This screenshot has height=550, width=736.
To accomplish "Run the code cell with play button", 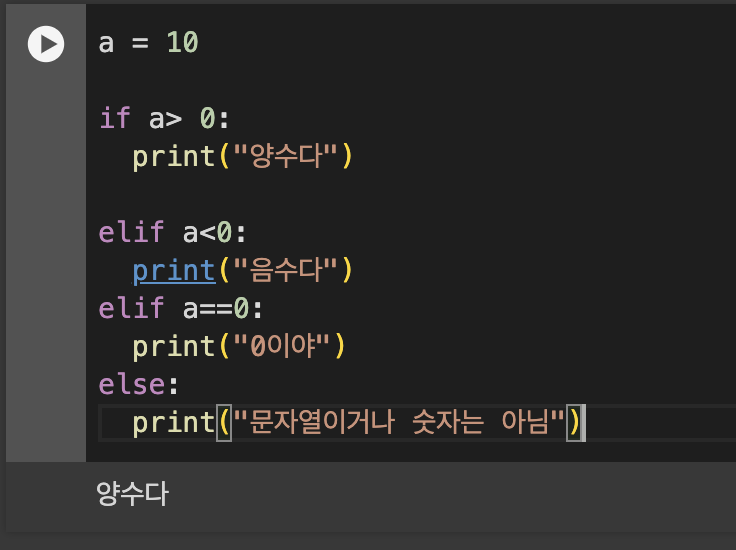I will coord(46,44).
